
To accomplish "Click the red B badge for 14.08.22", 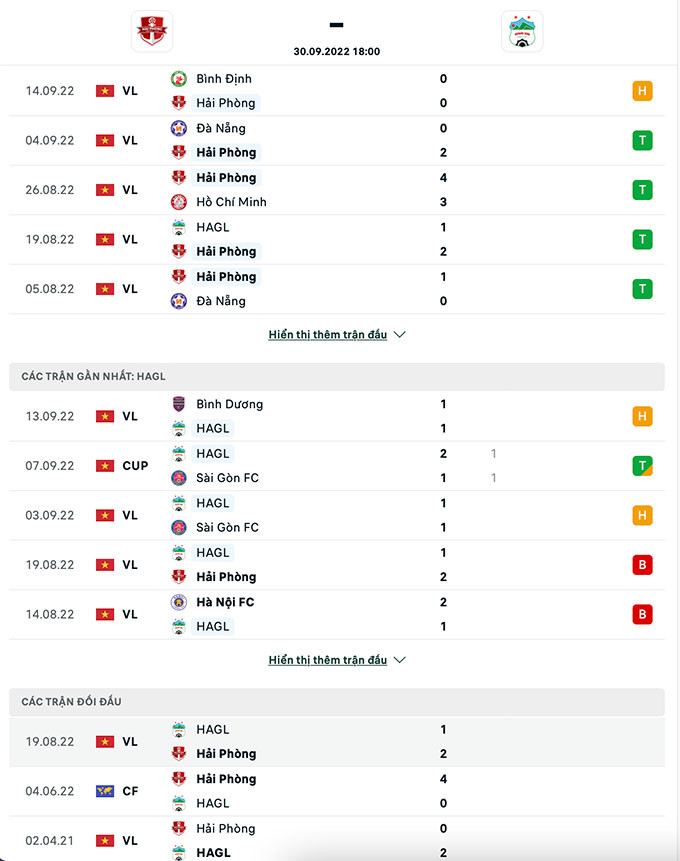I will point(642,614).
